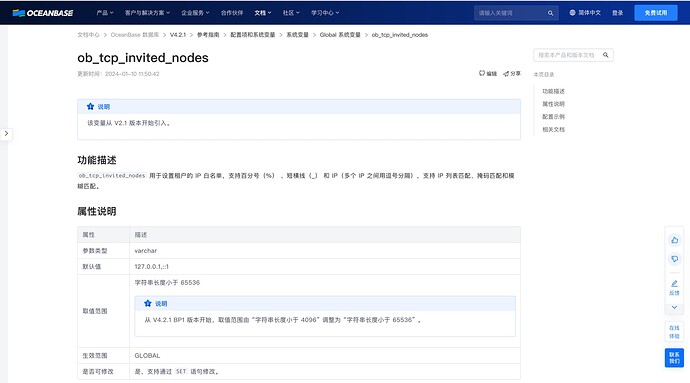Click the ob_tcp_invited_nodes page title
The width and height of the screenshot is (690, 383).
[x=143, y=58]
